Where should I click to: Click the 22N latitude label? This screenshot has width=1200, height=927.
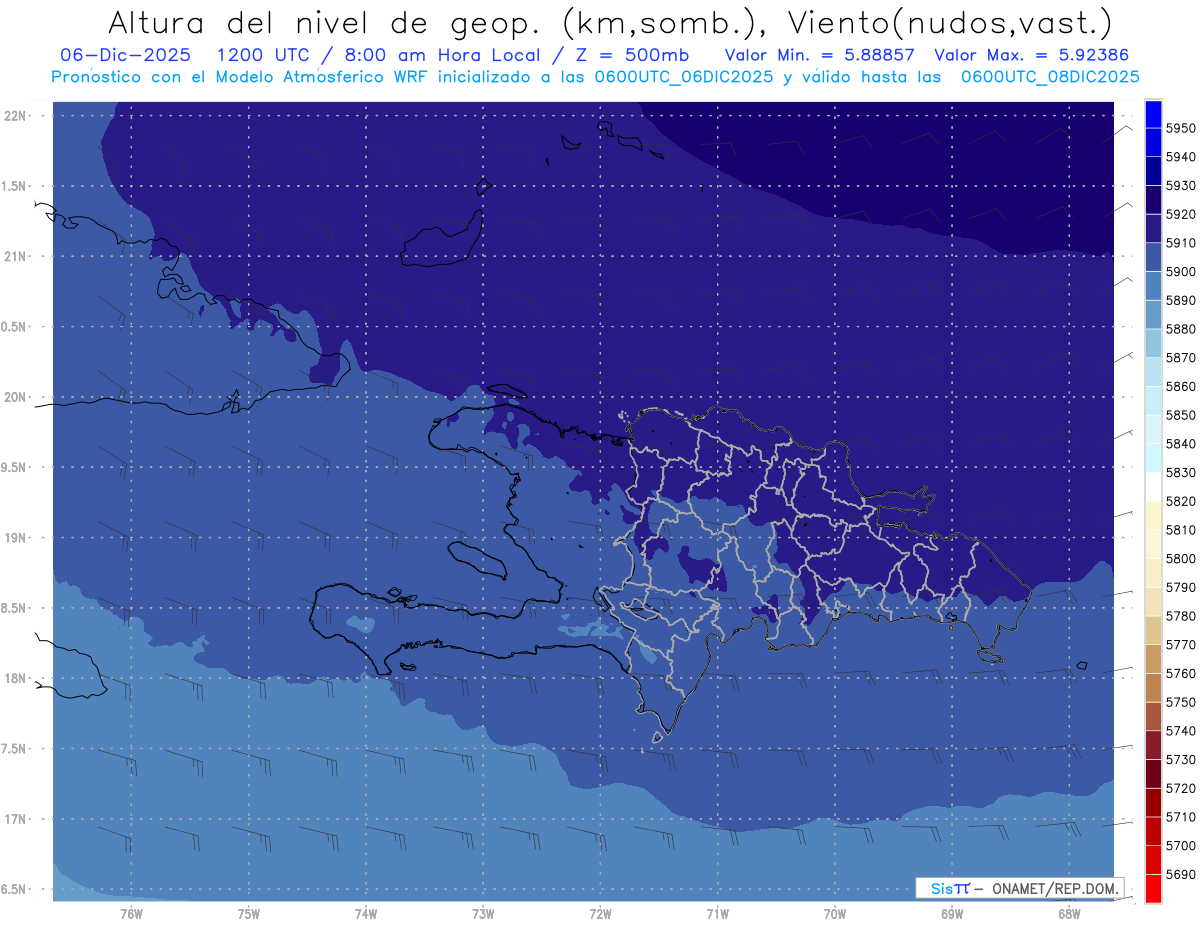[15, 115]
